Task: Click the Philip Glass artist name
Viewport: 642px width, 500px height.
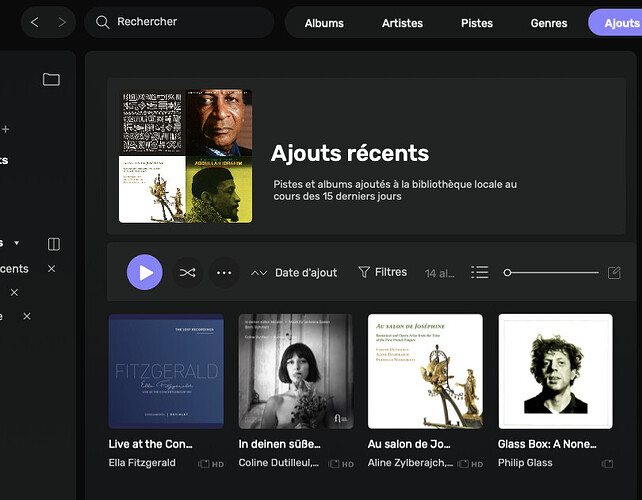Action: [x=525, y=463]
